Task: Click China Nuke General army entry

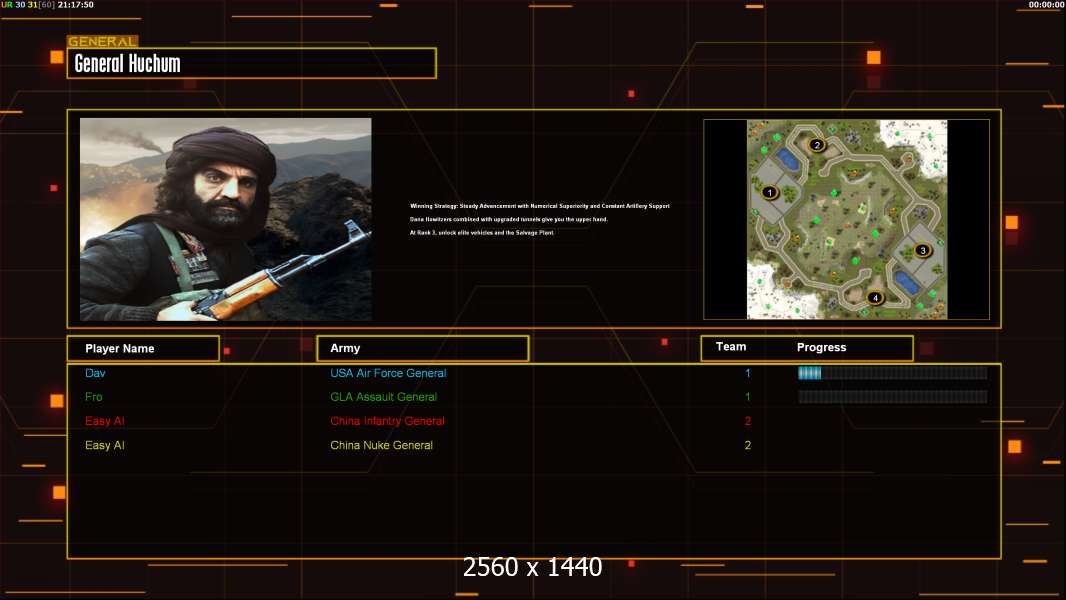Action: [x=381, y=445]
